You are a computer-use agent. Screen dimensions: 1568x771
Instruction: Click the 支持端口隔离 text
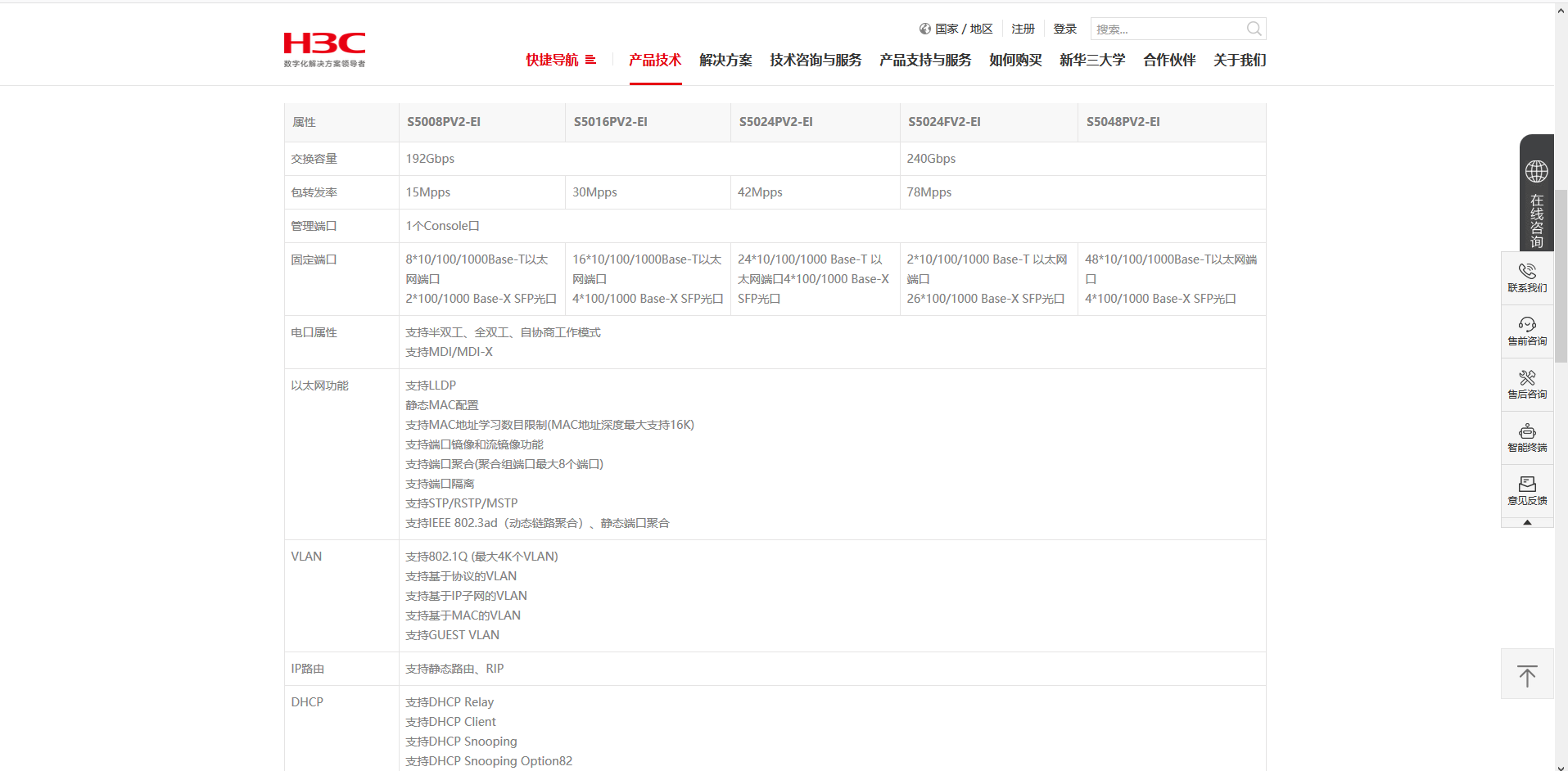click(440, 484)
